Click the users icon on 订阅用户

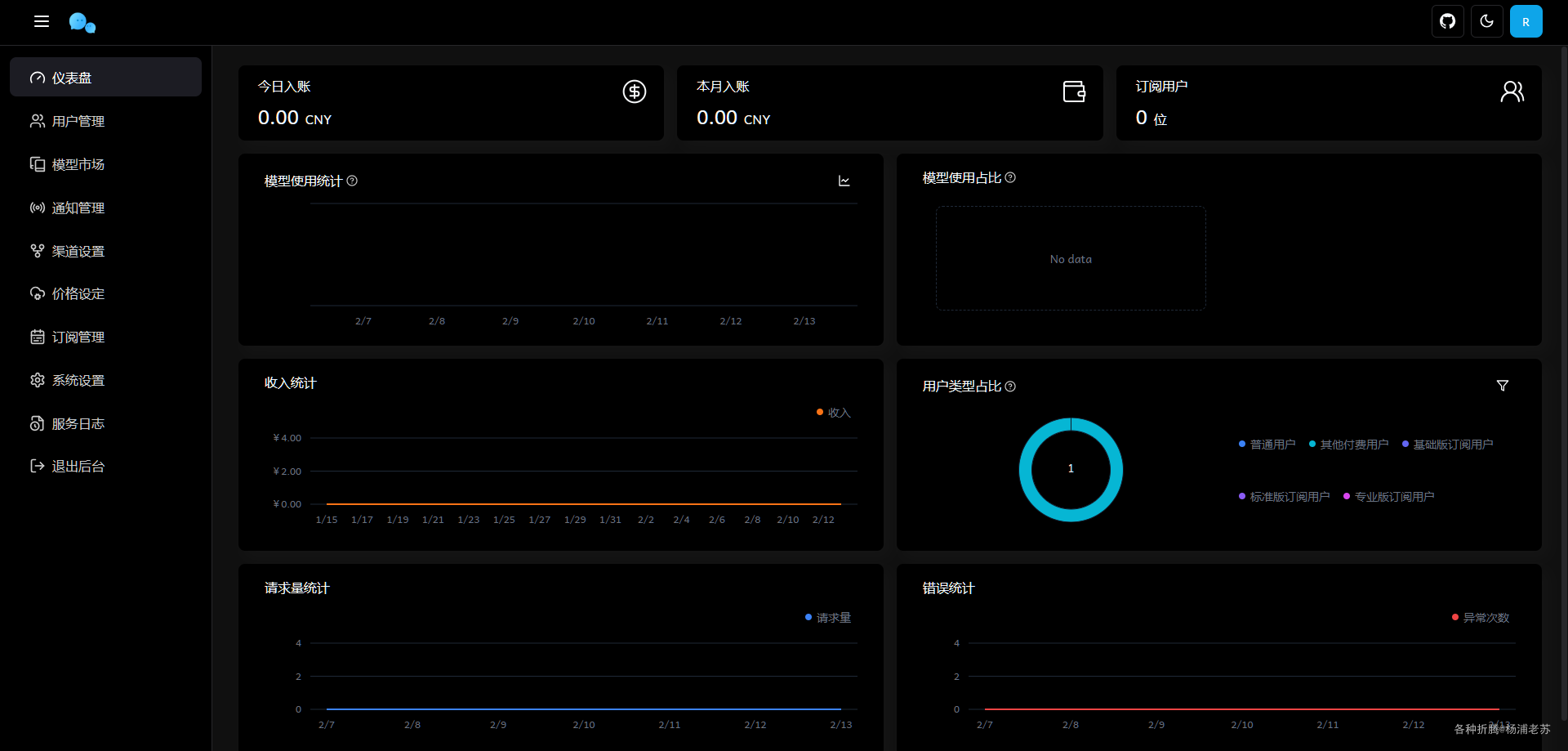coord(1512,92)
